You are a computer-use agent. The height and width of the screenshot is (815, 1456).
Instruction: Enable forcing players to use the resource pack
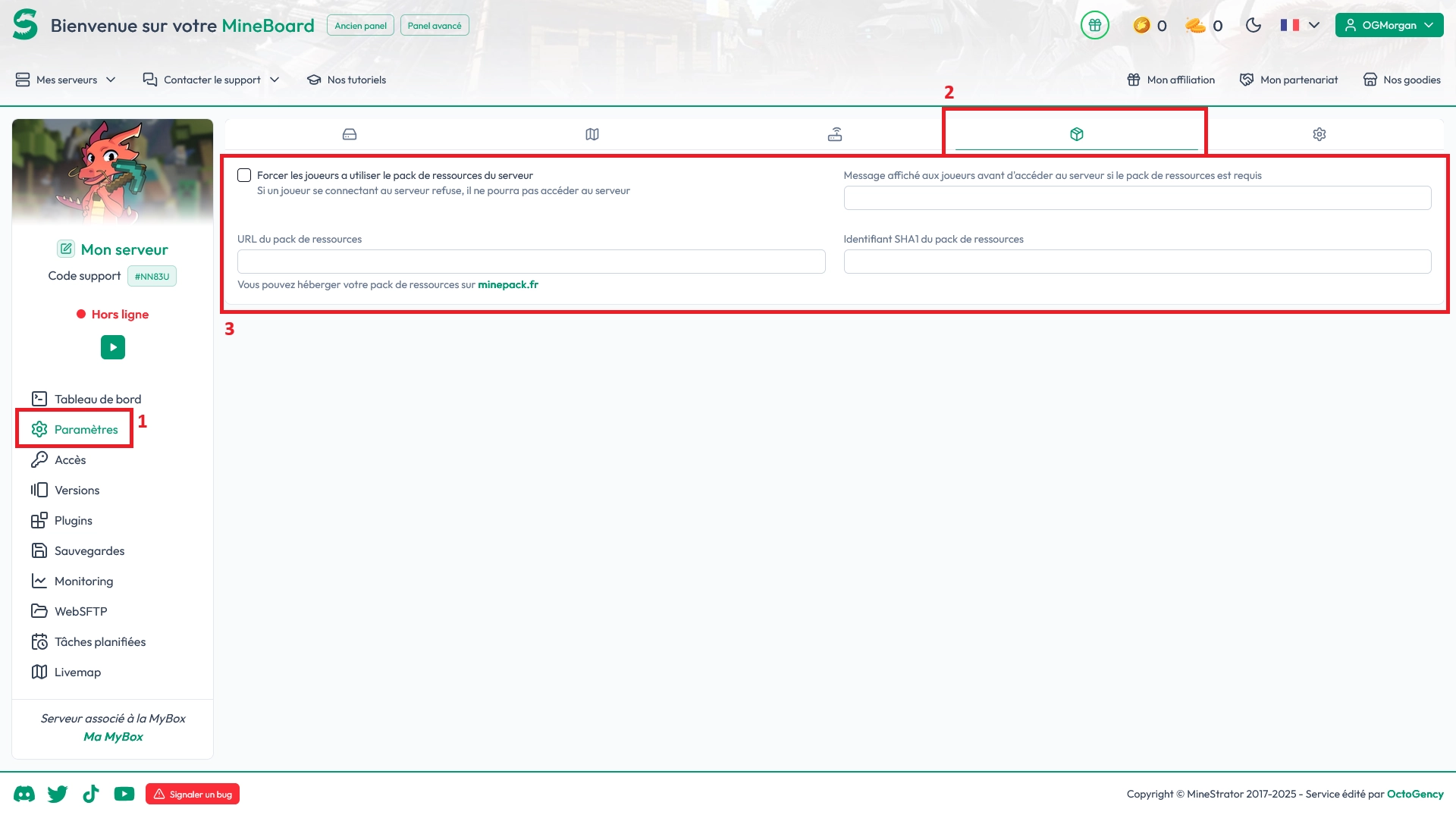click(x=244, y=175)
